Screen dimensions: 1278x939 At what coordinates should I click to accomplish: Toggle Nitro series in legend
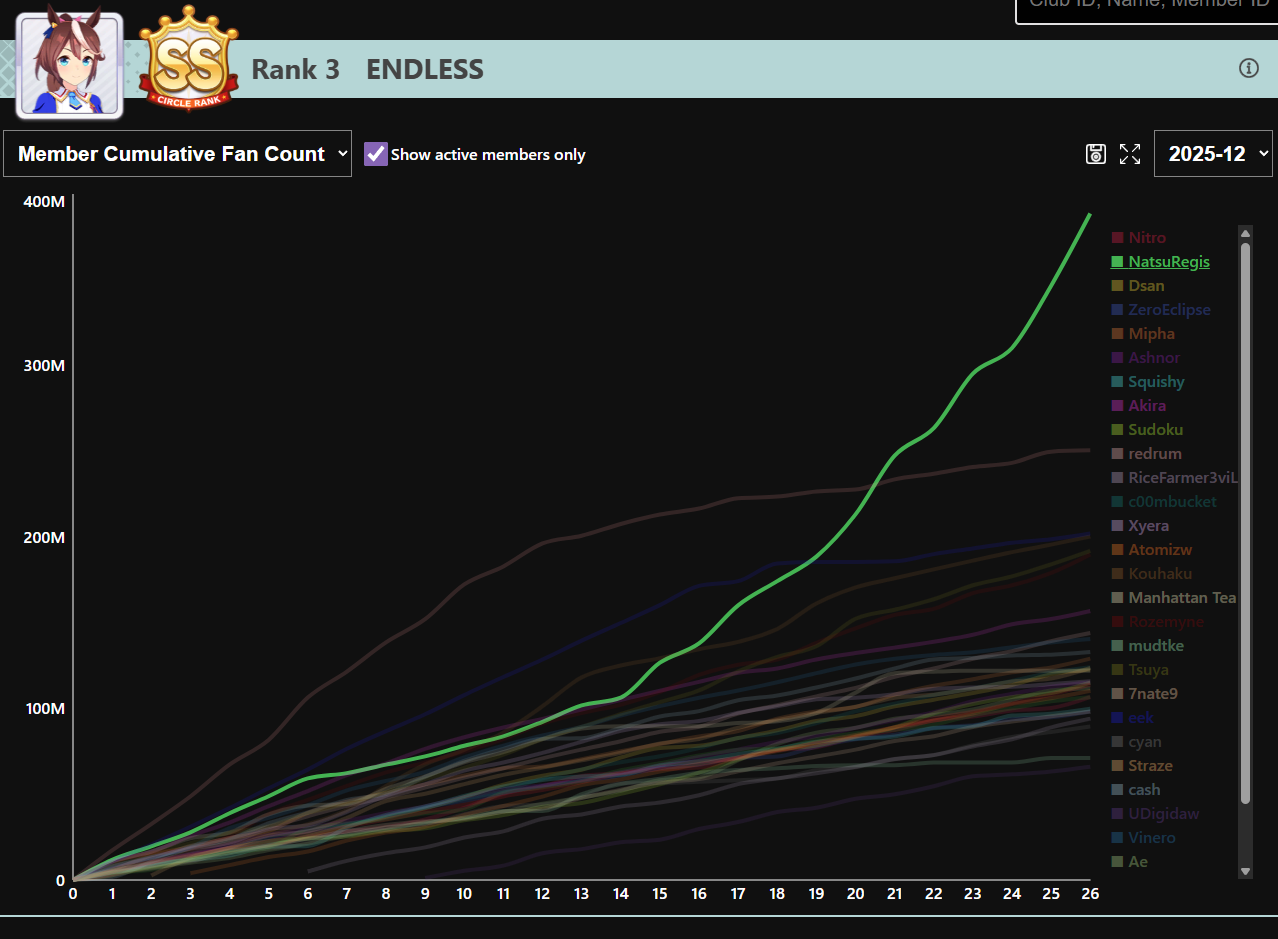tap(1139, 238)
